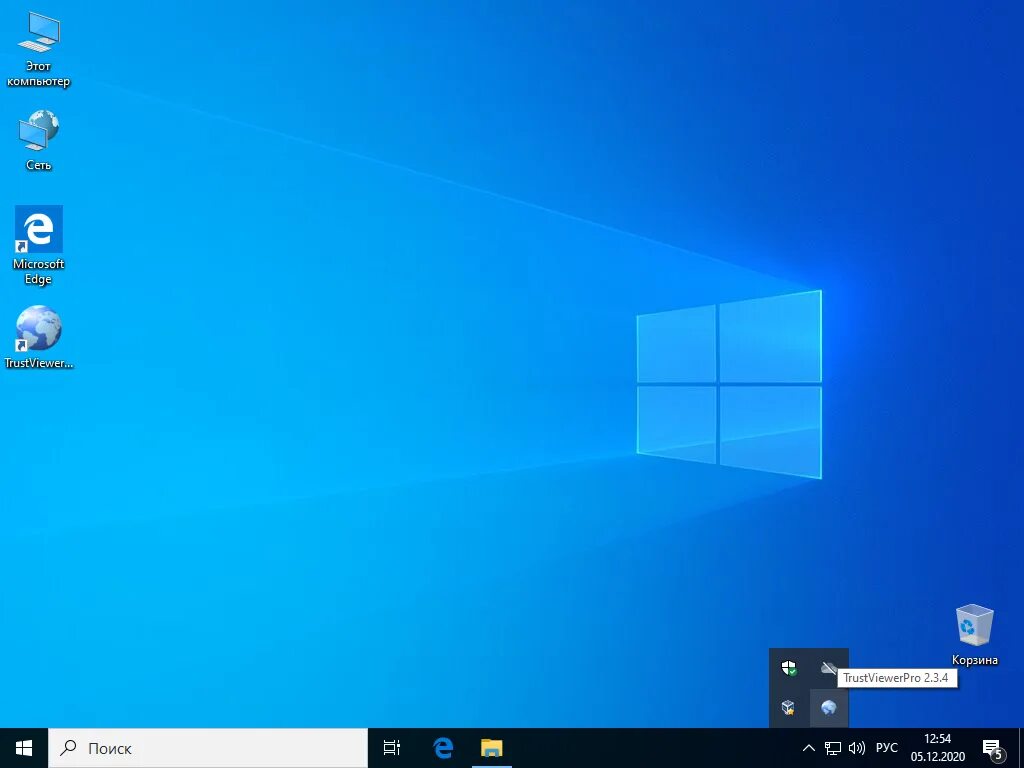This screenshot has width=1024, height=768.
Task: Open the volume speaker tray icon
Action: 856,748
